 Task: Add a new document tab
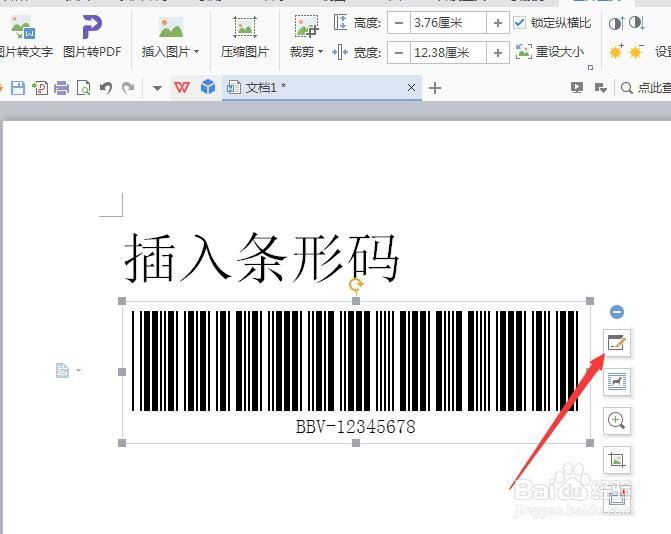435,88
